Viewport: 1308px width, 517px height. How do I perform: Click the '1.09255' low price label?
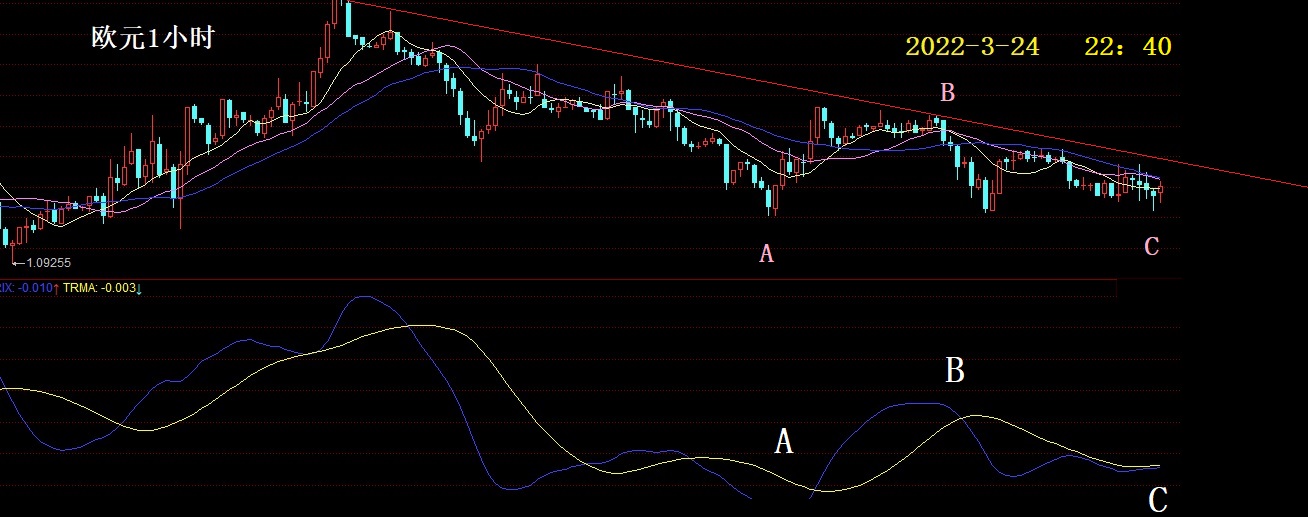49,263
